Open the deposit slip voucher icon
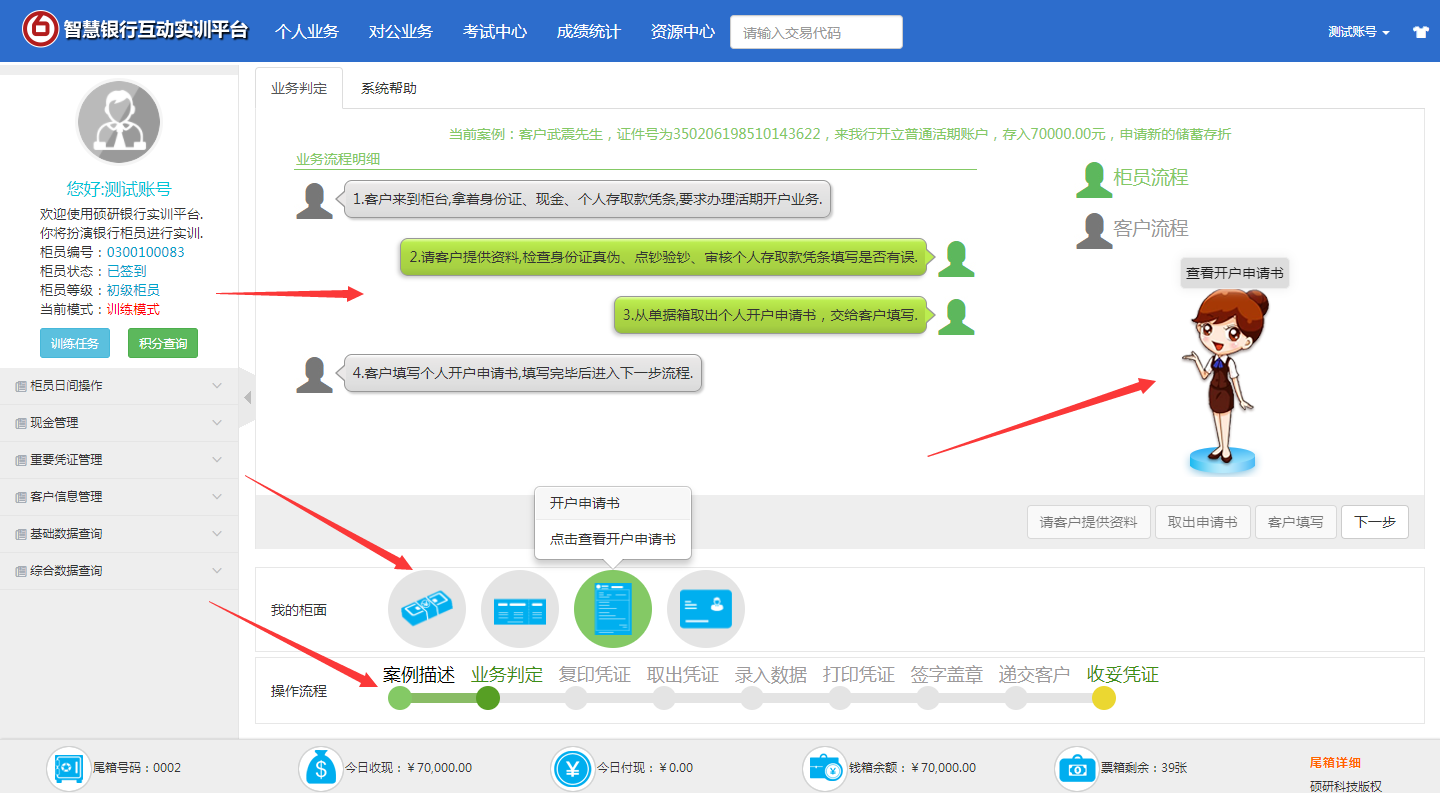1440x793 pixels. [519, 609]
